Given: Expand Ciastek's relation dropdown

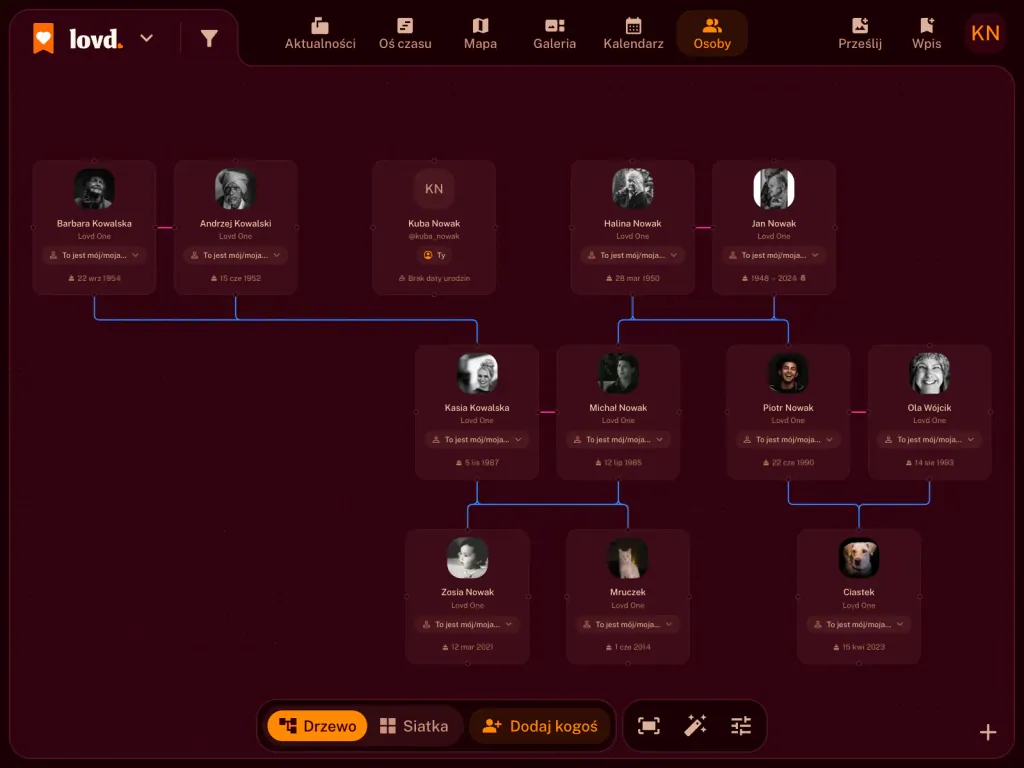Looking at the screenshot, I should pos(859,624).
